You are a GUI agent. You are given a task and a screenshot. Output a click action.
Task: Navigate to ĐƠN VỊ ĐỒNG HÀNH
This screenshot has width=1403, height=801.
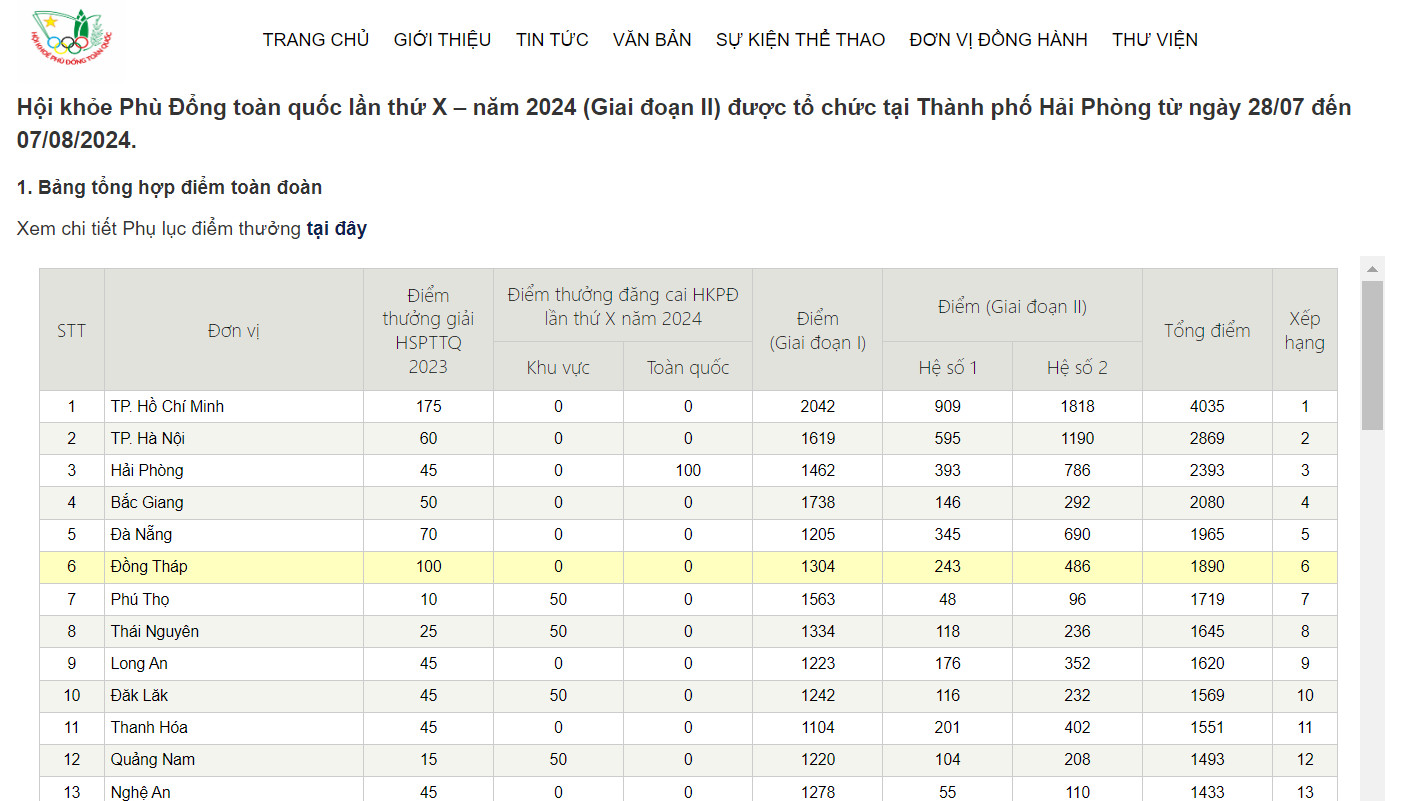point(998,40)
